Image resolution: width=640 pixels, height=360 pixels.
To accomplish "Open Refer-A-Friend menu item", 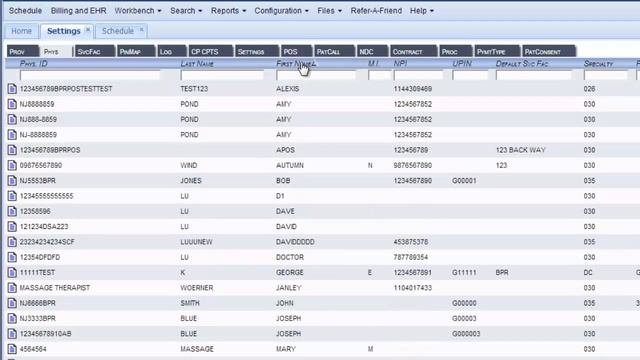I will [376, 11].
